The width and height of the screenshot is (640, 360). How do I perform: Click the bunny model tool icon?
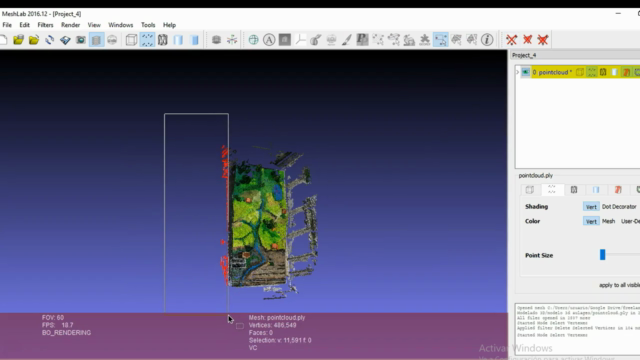pos(409,40)
